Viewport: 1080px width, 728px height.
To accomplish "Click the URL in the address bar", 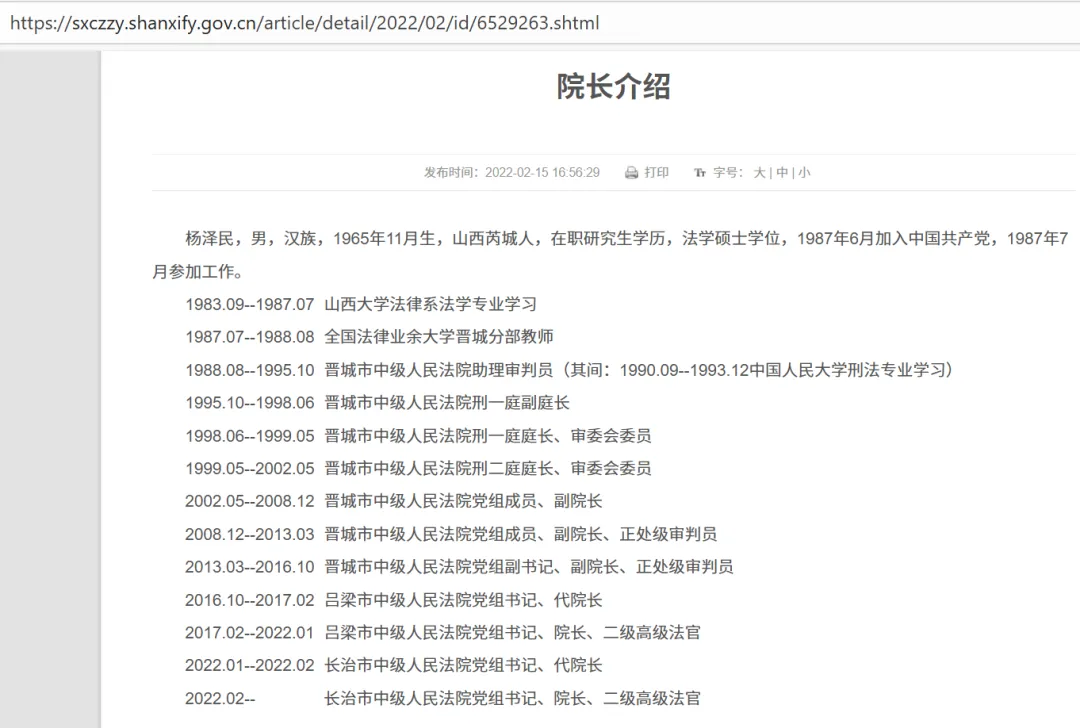I will (x=304, y=23).
